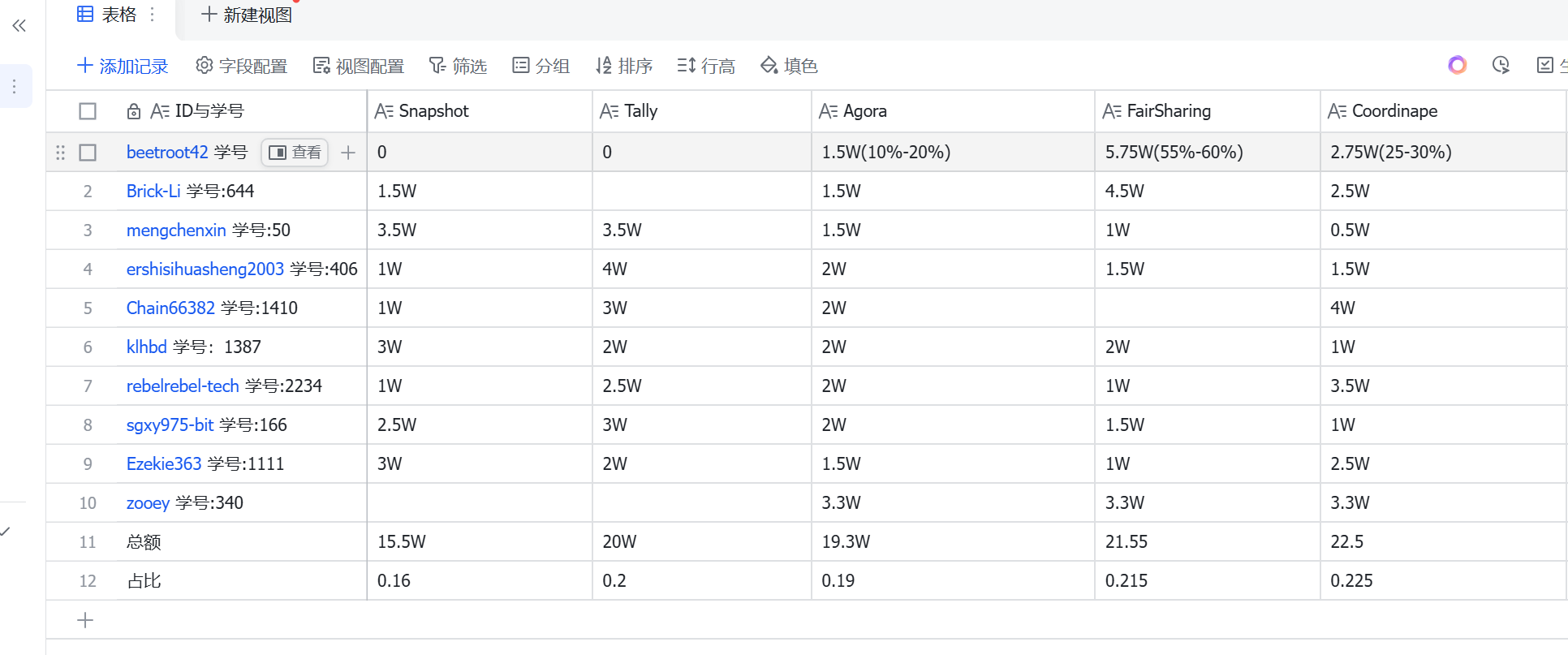Open the 表格 view options menu dots
Image resolution: width=1568 pixels, height=655 pixels.
click(x=152, y=15)
